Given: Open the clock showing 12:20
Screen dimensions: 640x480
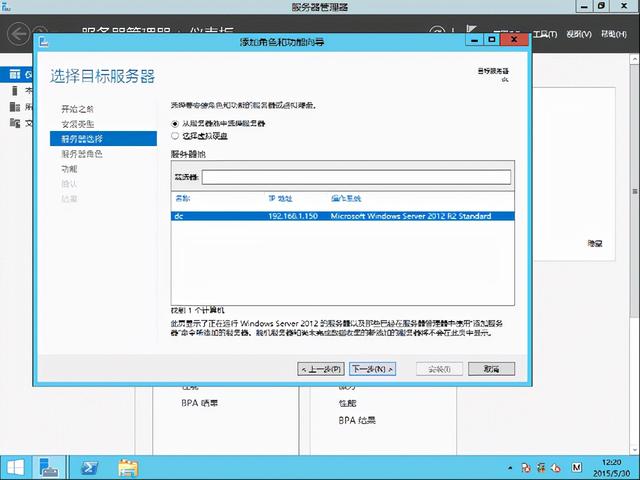Looking at the screenshot, I should pyautogui.click(x=611, y=468).
